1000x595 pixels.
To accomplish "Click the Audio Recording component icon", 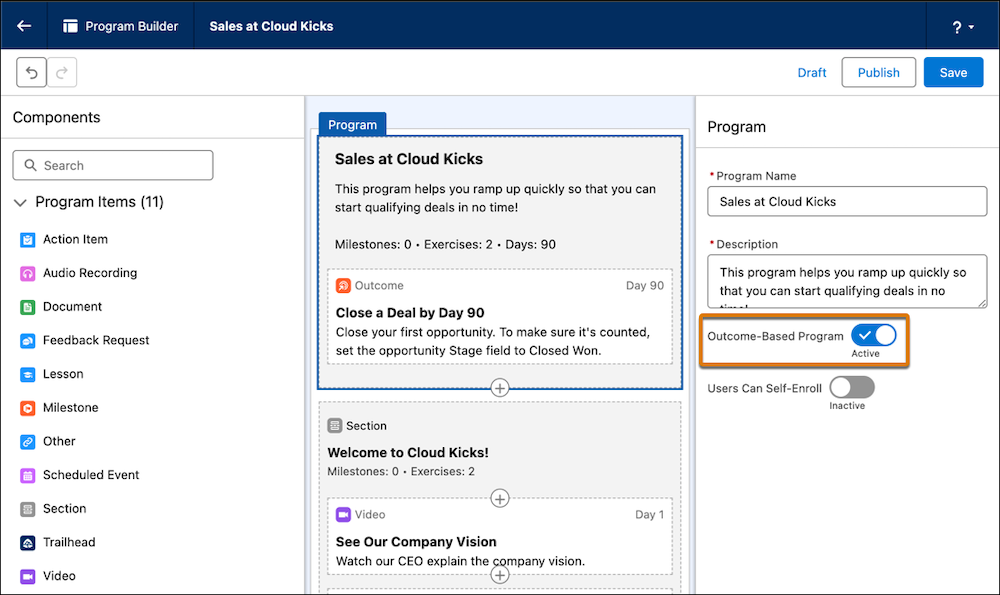I will [x=24, y=273].
